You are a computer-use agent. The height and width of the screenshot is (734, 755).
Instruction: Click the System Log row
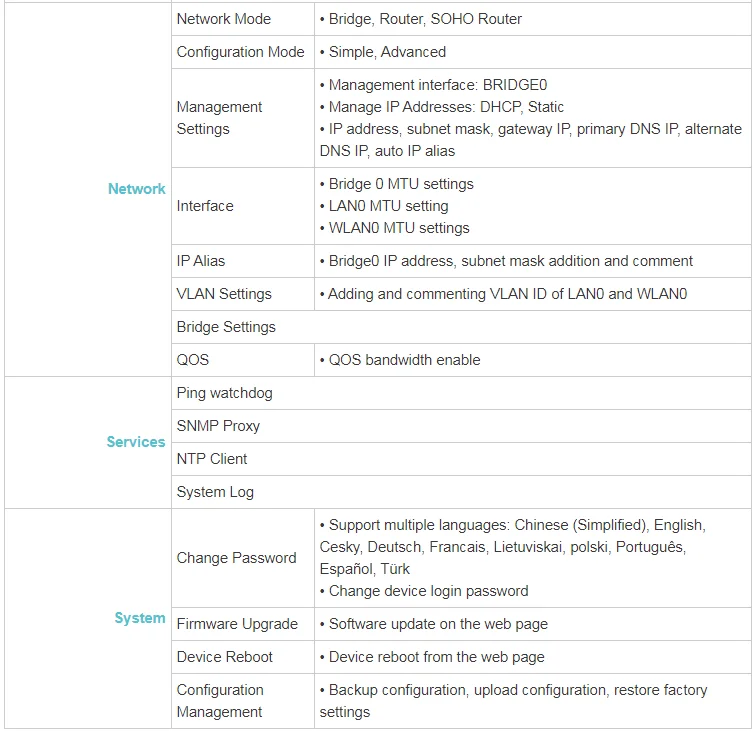(461, 492)
